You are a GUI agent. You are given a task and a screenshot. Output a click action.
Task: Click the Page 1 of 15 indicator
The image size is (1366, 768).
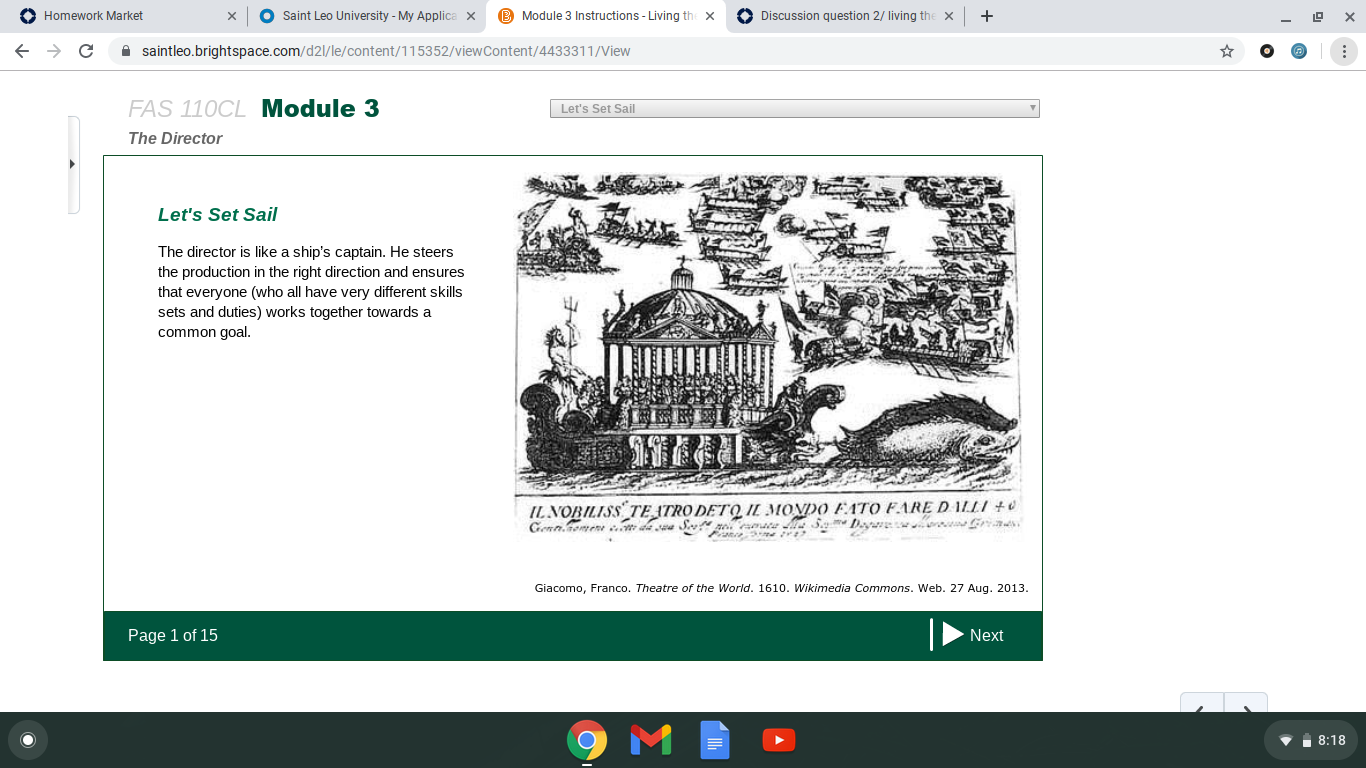(173, 635)
